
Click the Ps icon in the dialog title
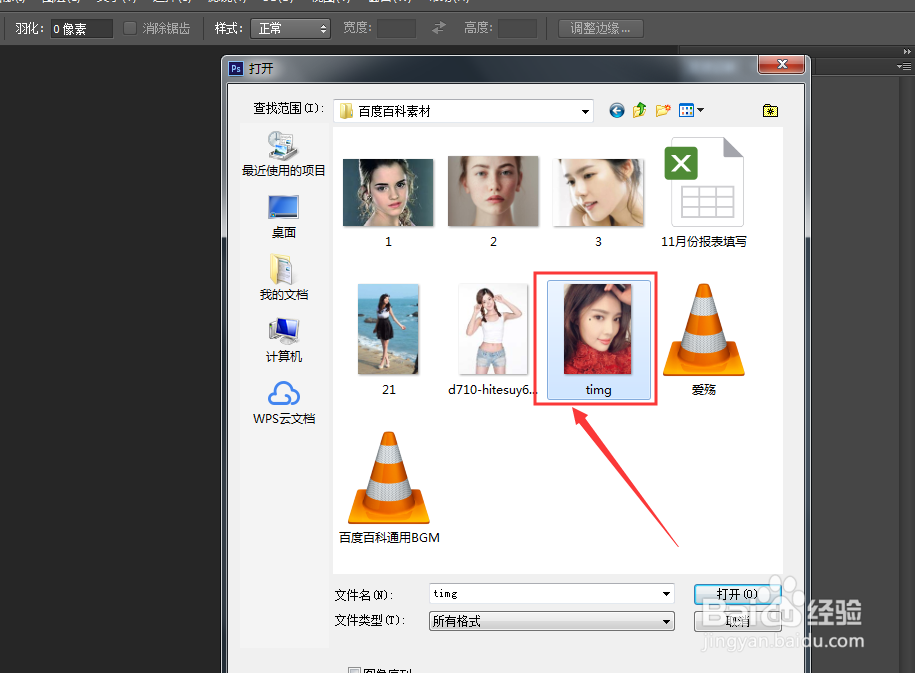tap(236, 68)
